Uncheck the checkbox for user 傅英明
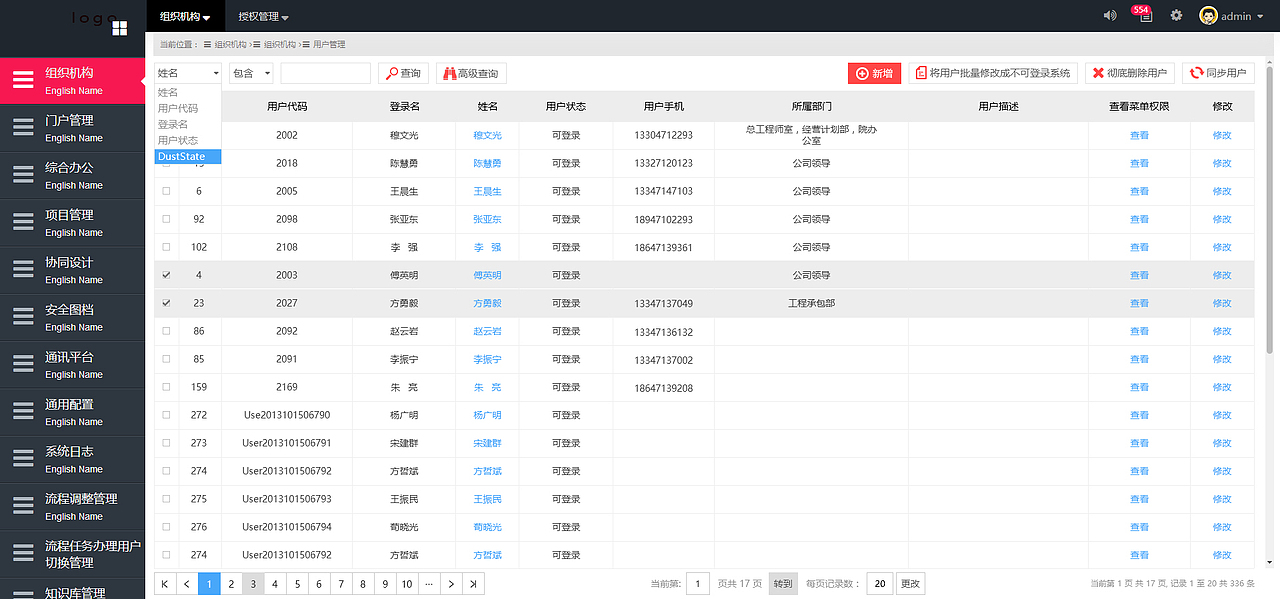This screenshot has width=1280, height=599. 165,275
